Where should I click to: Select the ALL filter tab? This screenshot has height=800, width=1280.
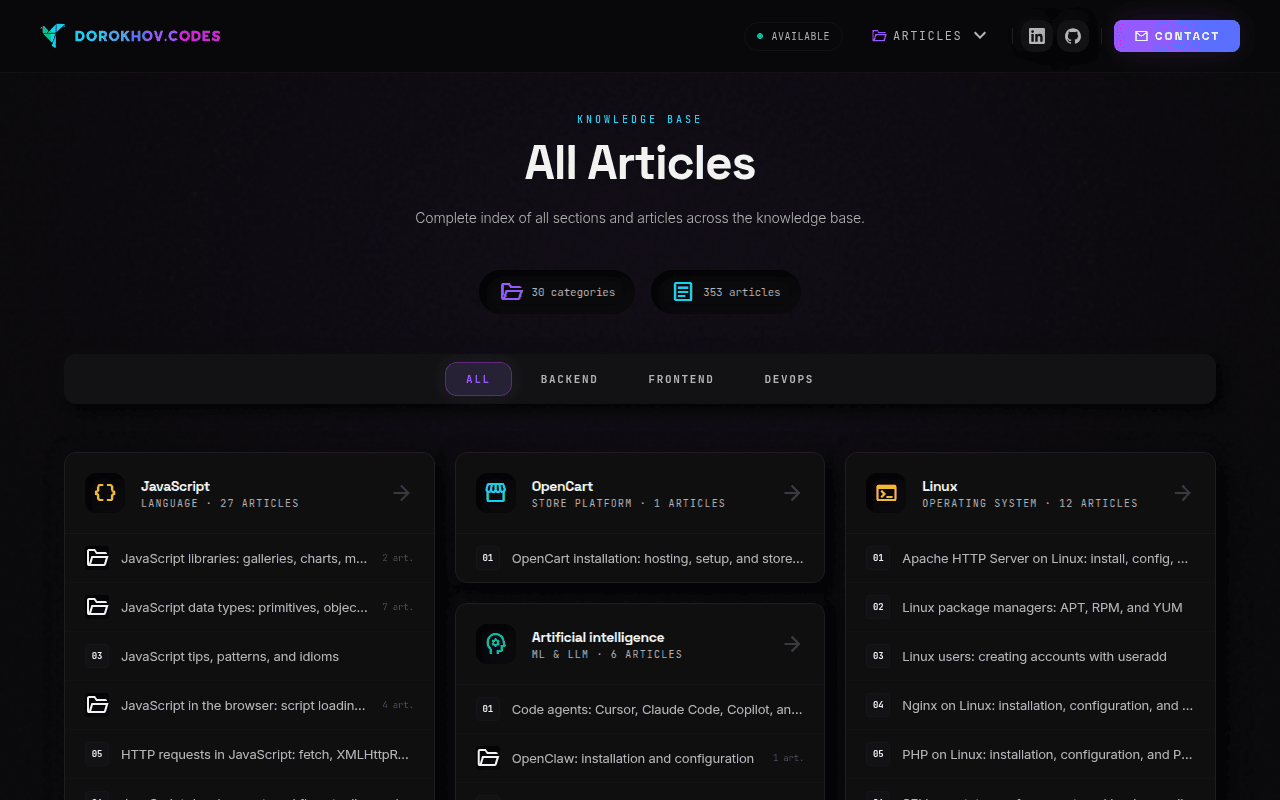[x=478, y=379]
